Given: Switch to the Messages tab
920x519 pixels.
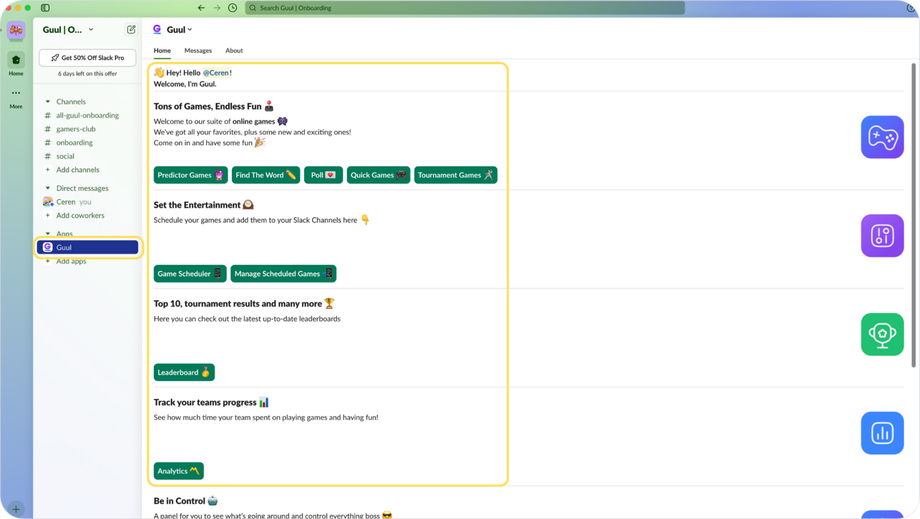Looking at the screenshot, I should pyautogui.click(x=198, y=50).
